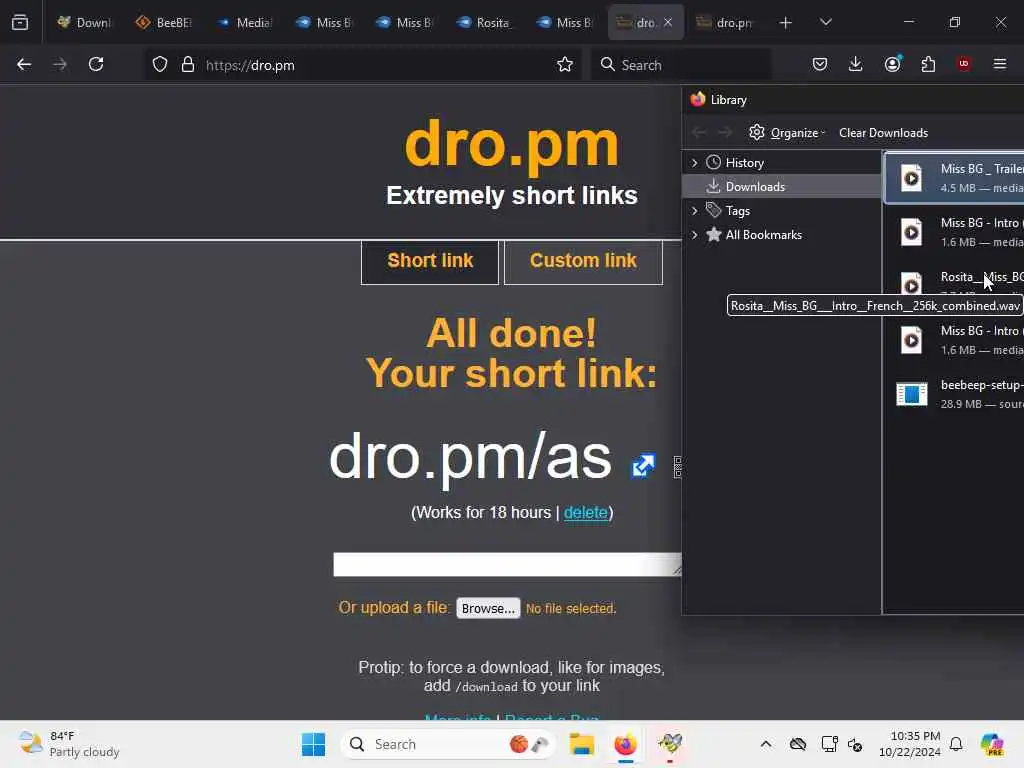List all tabs dropdown arrow

[826, 22]
